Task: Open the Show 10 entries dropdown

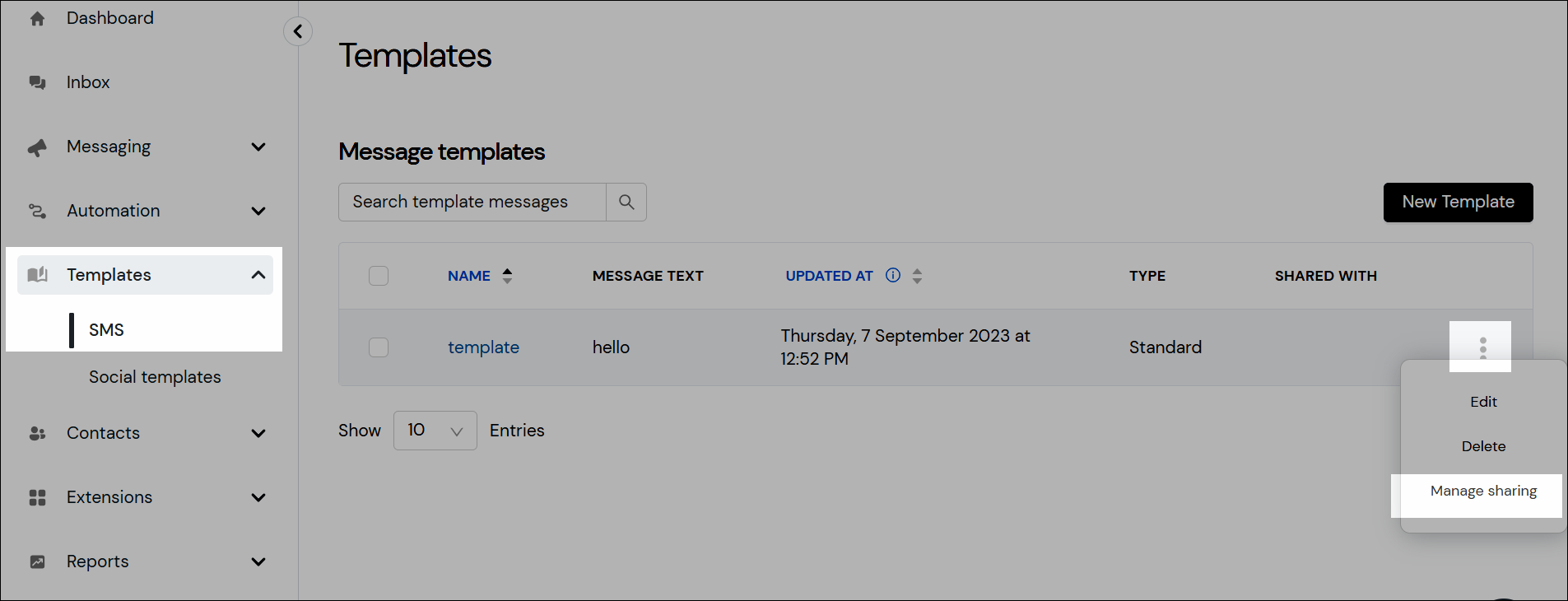Action: pyautogui.click(x=435, y=431)
